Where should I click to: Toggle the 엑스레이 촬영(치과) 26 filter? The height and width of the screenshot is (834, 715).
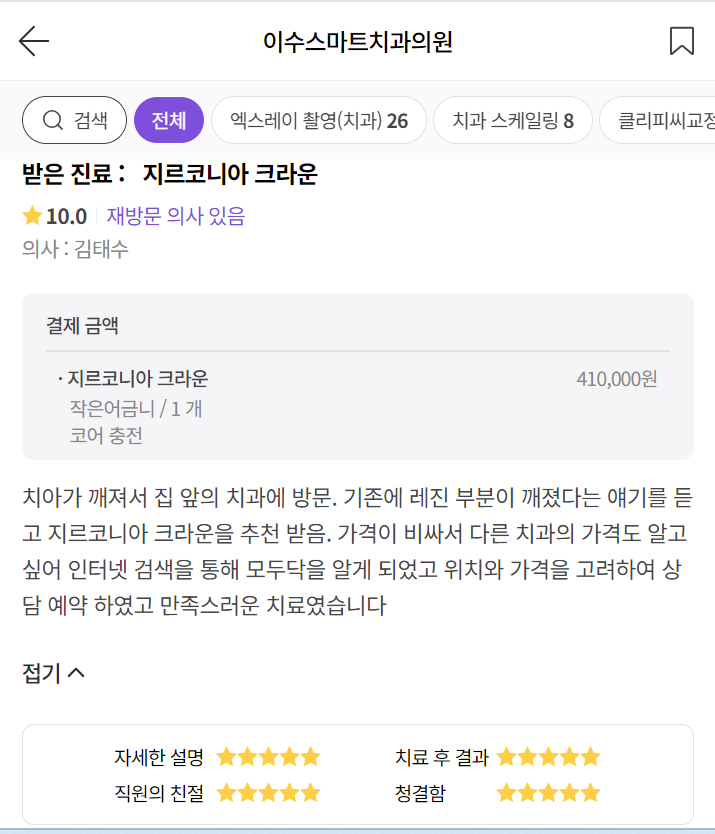(318, 119)
